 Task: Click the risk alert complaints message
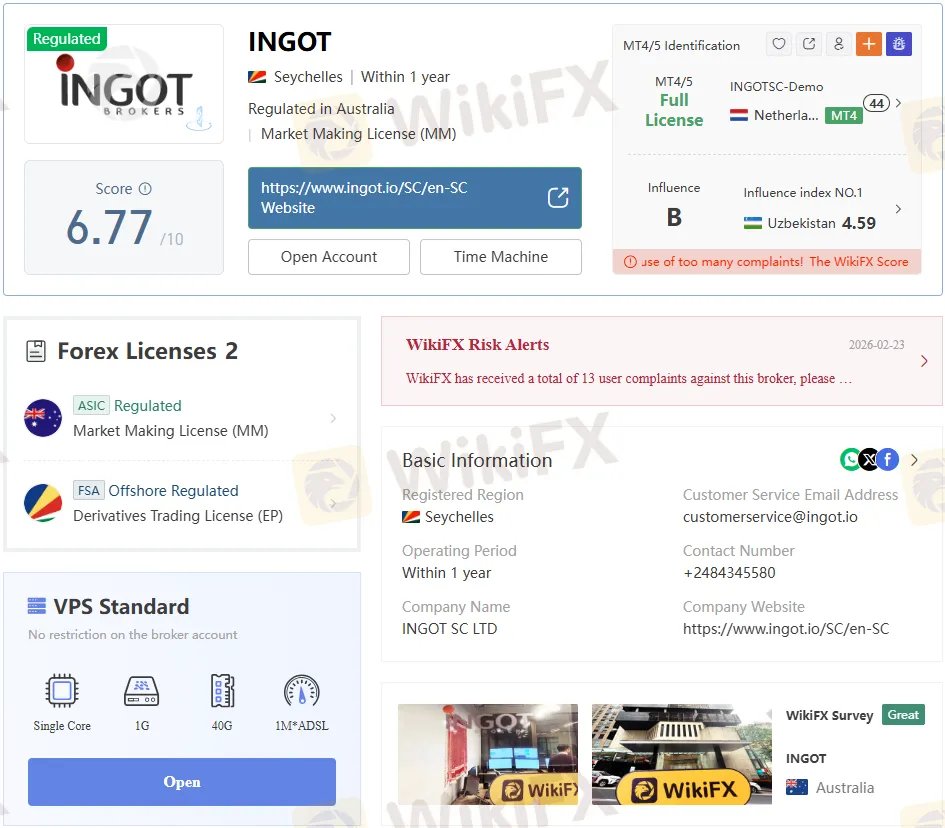[x=629, y=378]
